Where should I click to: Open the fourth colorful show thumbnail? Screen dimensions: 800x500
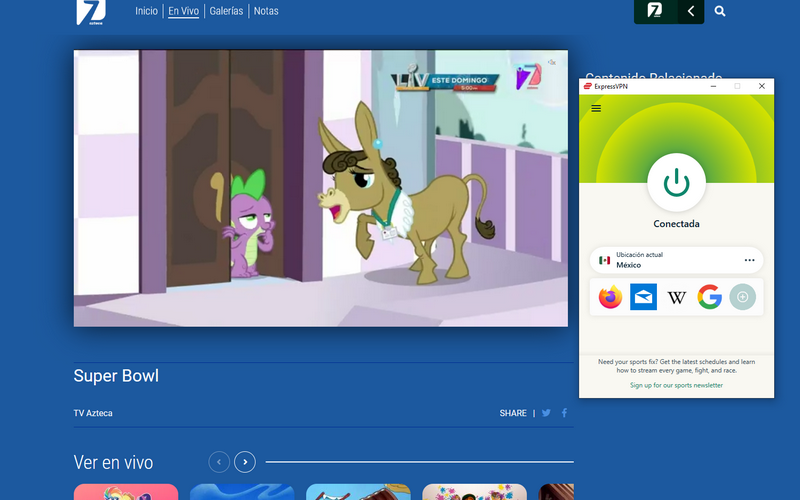coord(474,492)
